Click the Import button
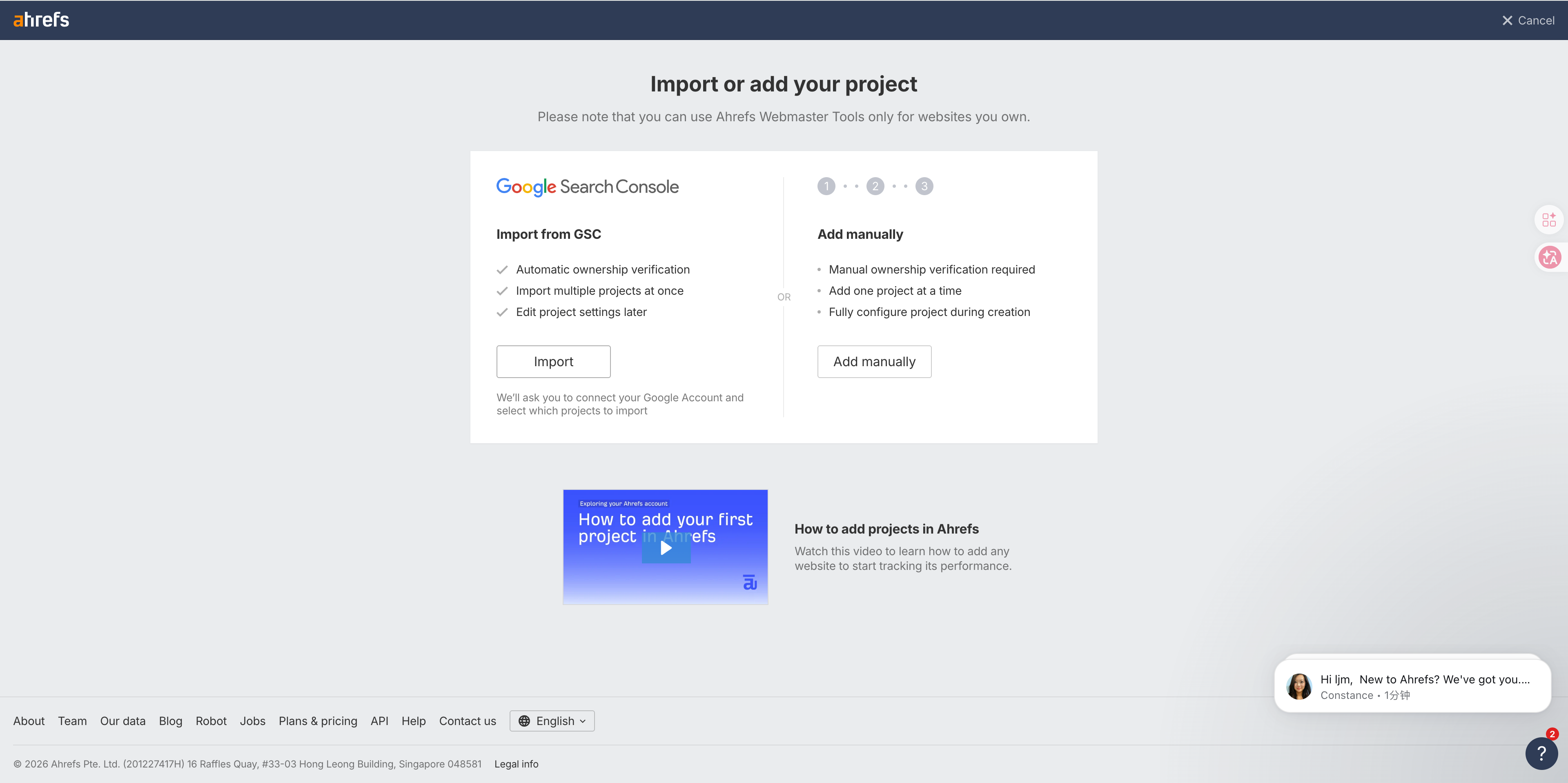Screen dimensions: 1568x783 click(x=553, y=361)
